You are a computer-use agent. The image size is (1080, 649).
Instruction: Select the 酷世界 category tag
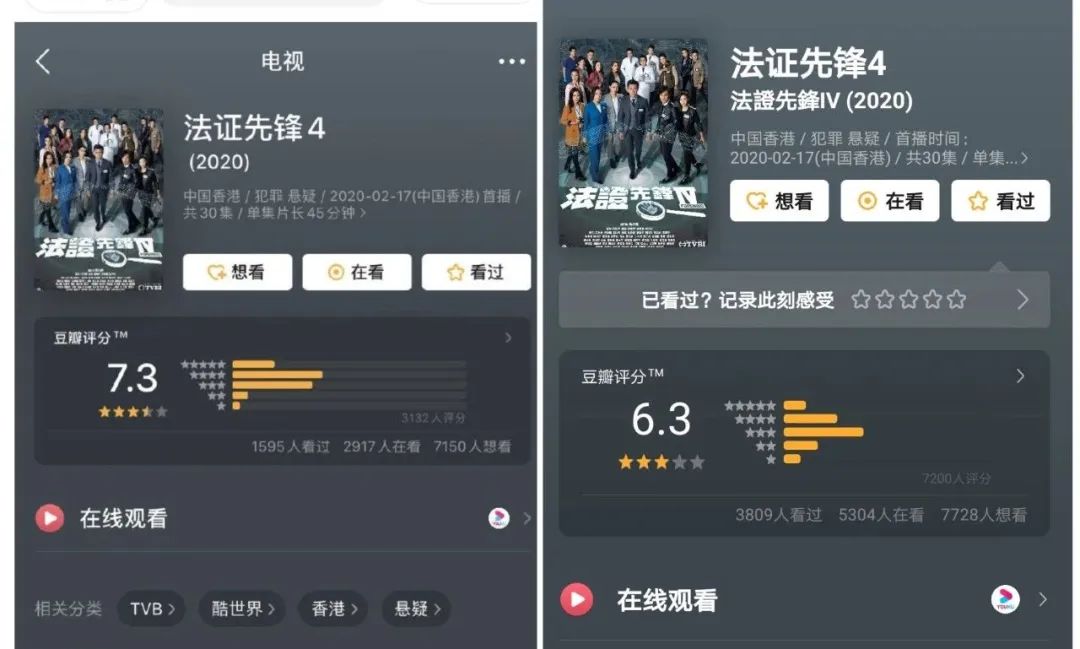pyautogui.click(x=242, y=609)
